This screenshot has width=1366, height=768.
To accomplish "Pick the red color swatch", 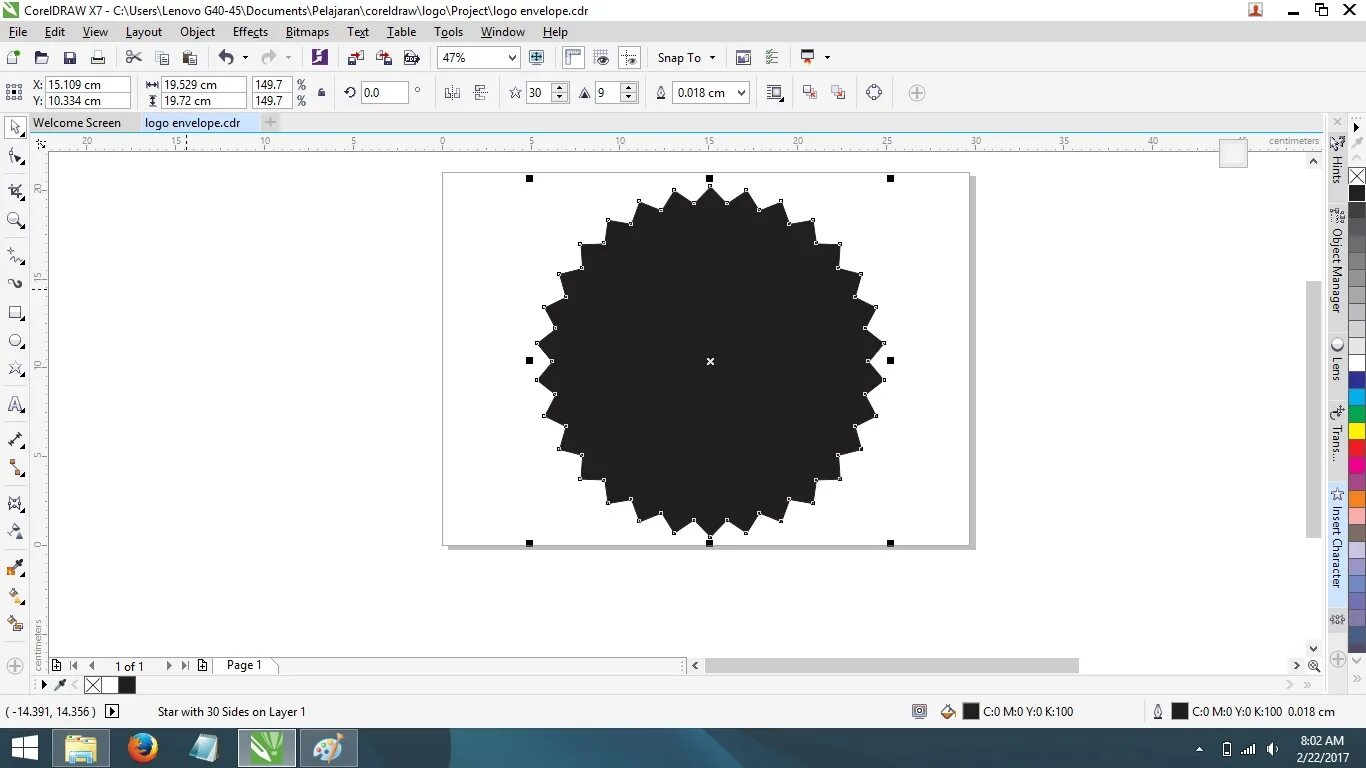I will click(x=1357, y=448).
